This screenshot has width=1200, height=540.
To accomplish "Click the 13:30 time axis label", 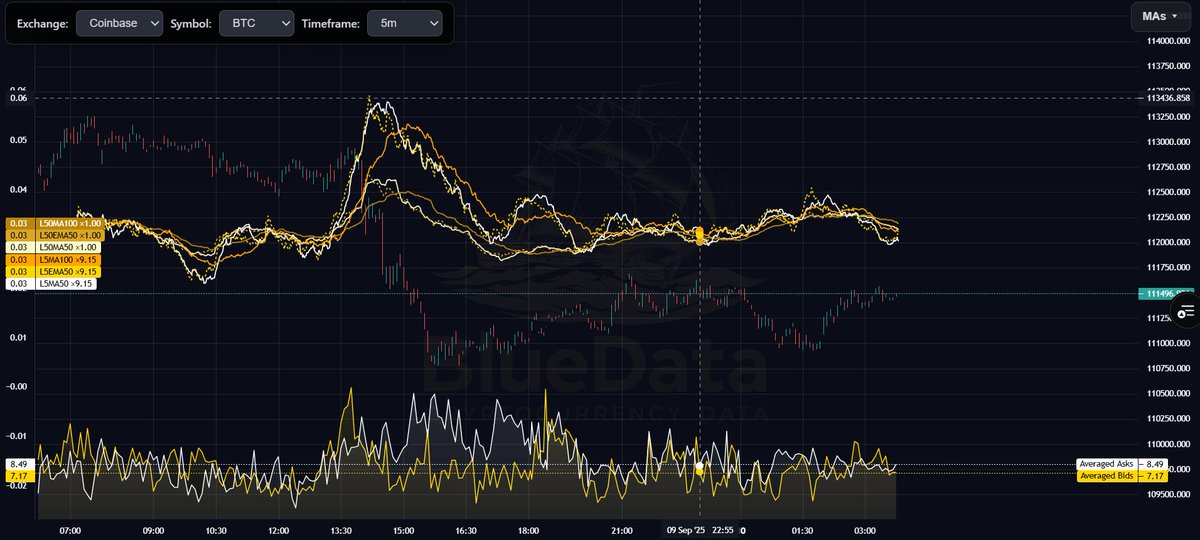I will pos(342,530).
